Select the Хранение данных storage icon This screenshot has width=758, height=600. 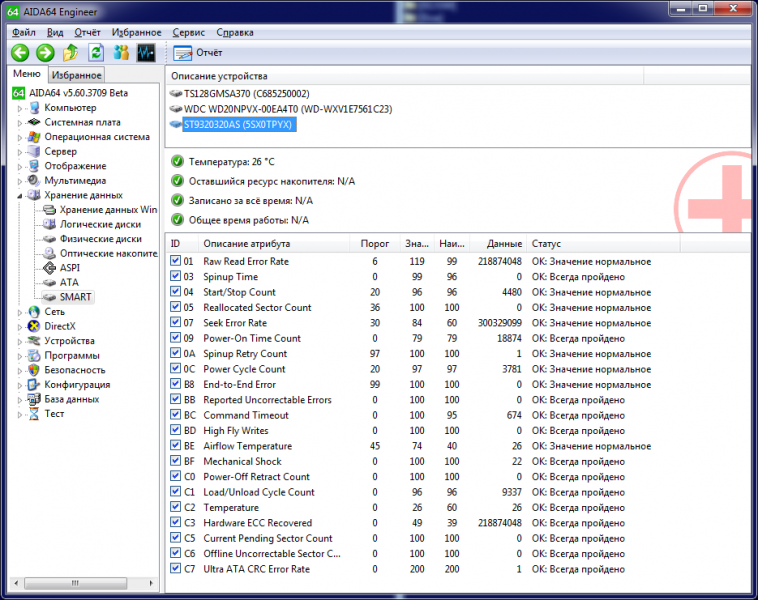[34, 195]
